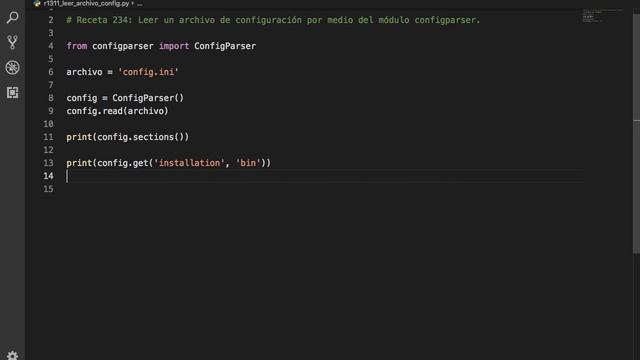Viewport: 640px width, 360px height.
Task: Click the 'config.ini' string literal
Action: (x=148, y=72)
